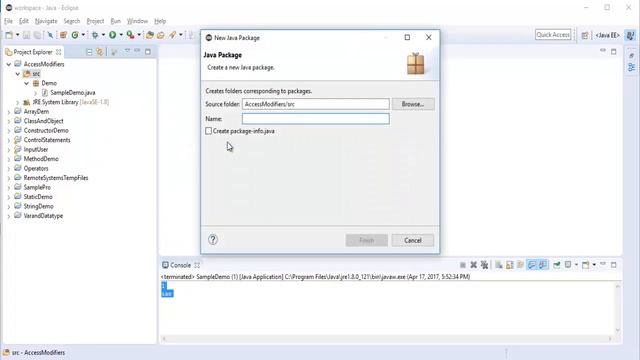This screenshot has width=640, height=360.
Task: Collapse the AccessModifiers project node
Action: pos(9,64)
